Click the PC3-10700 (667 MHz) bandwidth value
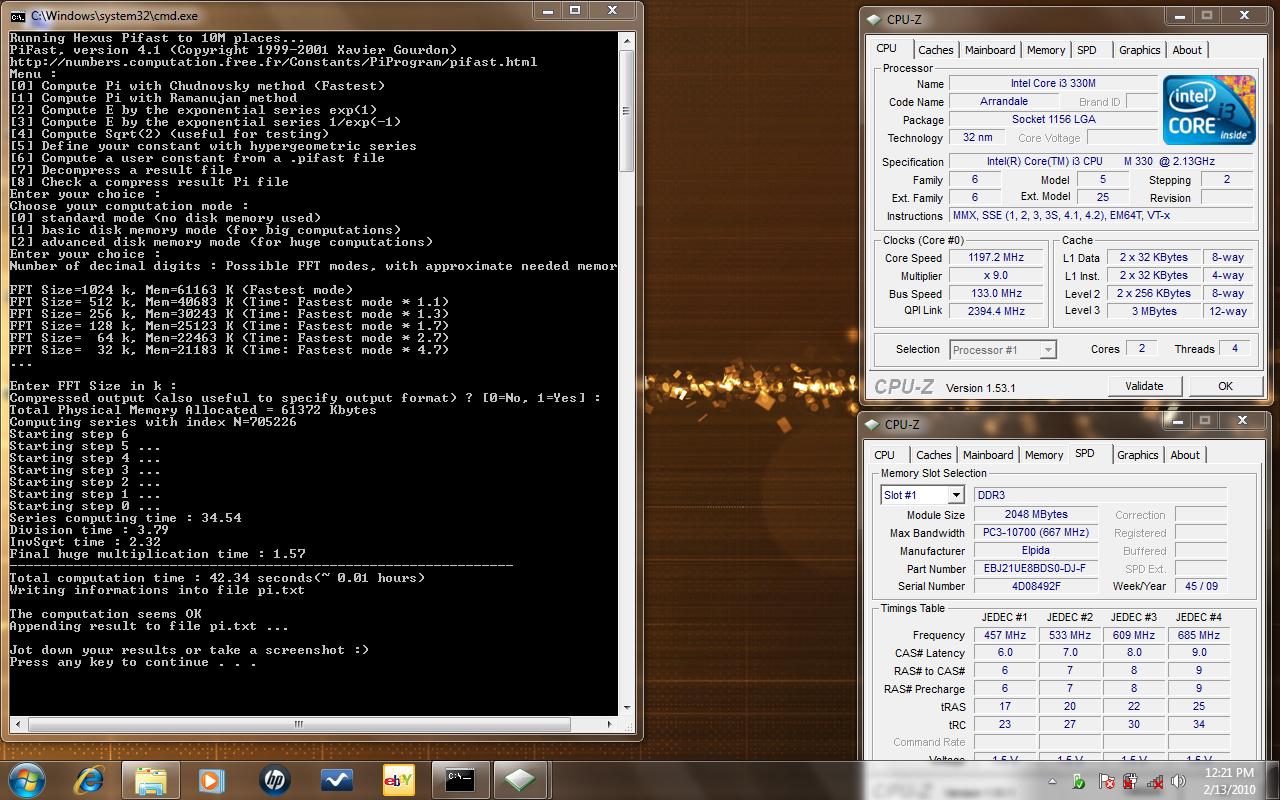The image size is (1280, 800). click(1036, 533)
